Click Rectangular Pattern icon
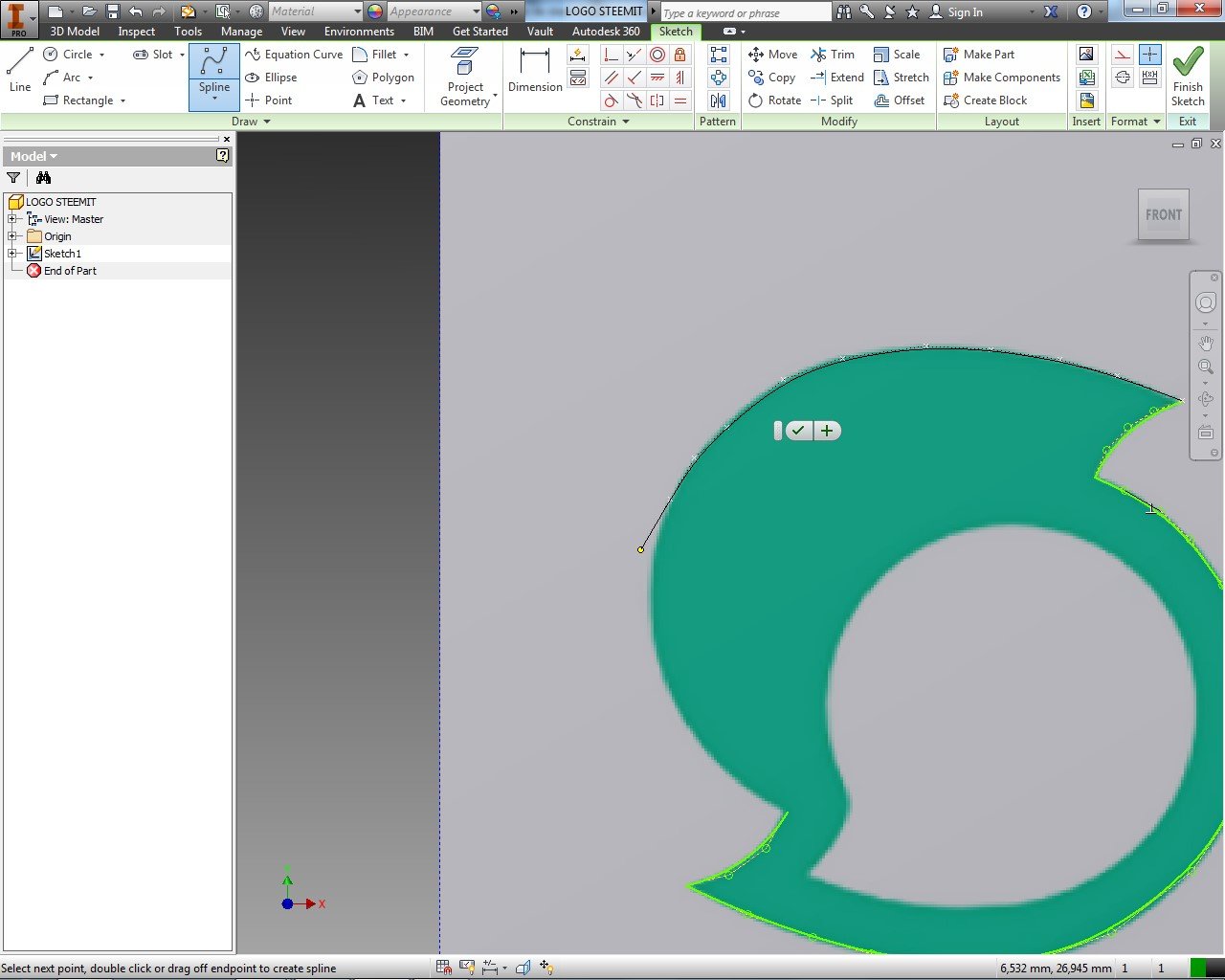 coord(718,55)
